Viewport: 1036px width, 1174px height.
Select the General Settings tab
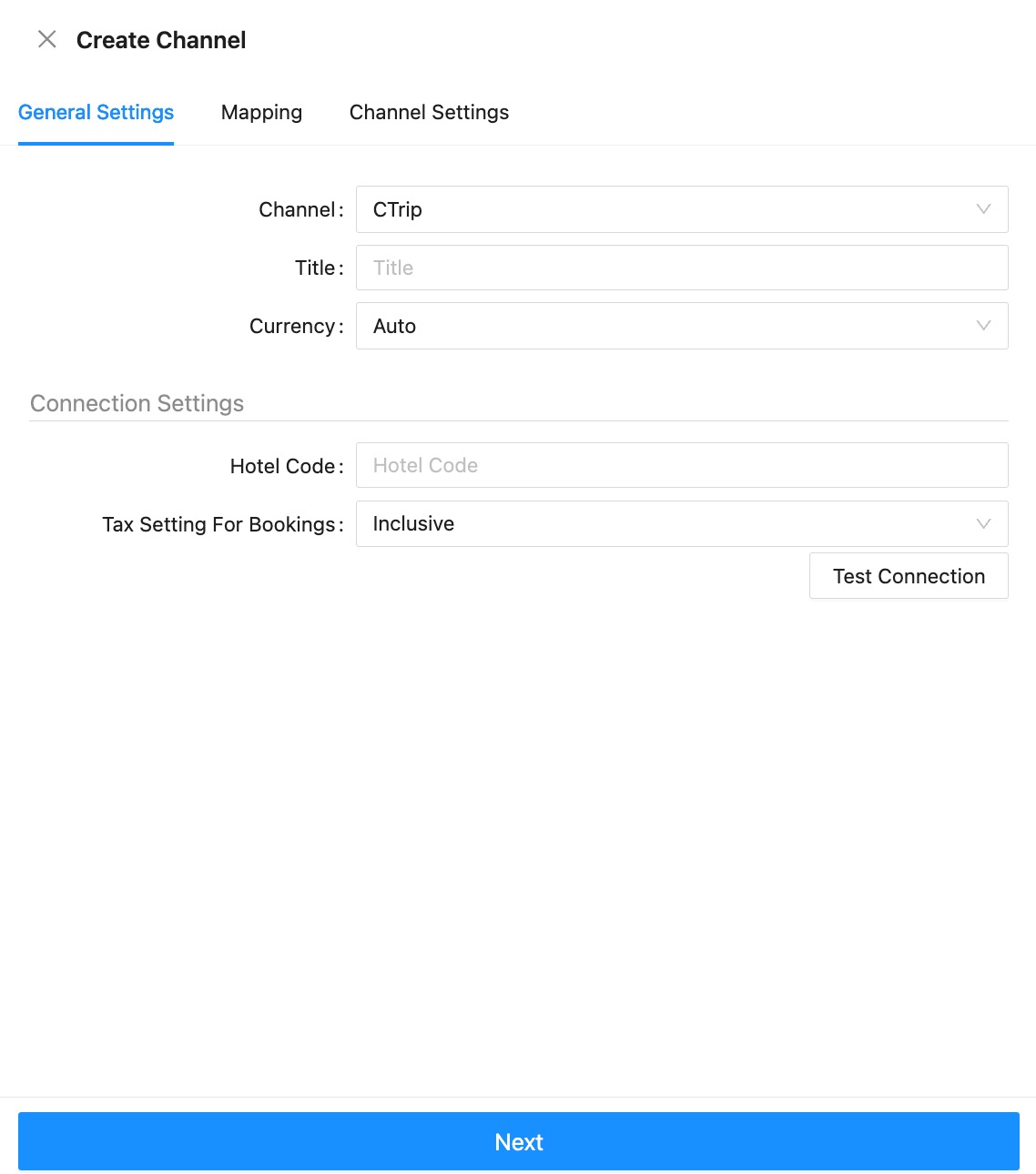pos(96,112)
